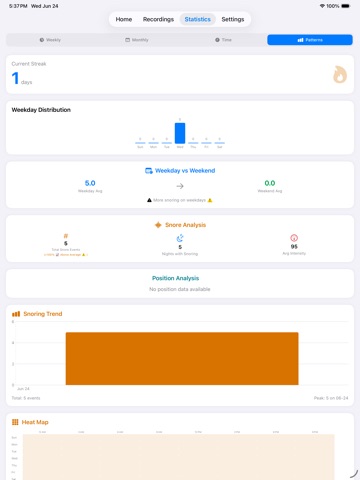Tap the 'More snoring on weekdays' message
This screenshot has height=480, width=360.
[x=179, y=200]
